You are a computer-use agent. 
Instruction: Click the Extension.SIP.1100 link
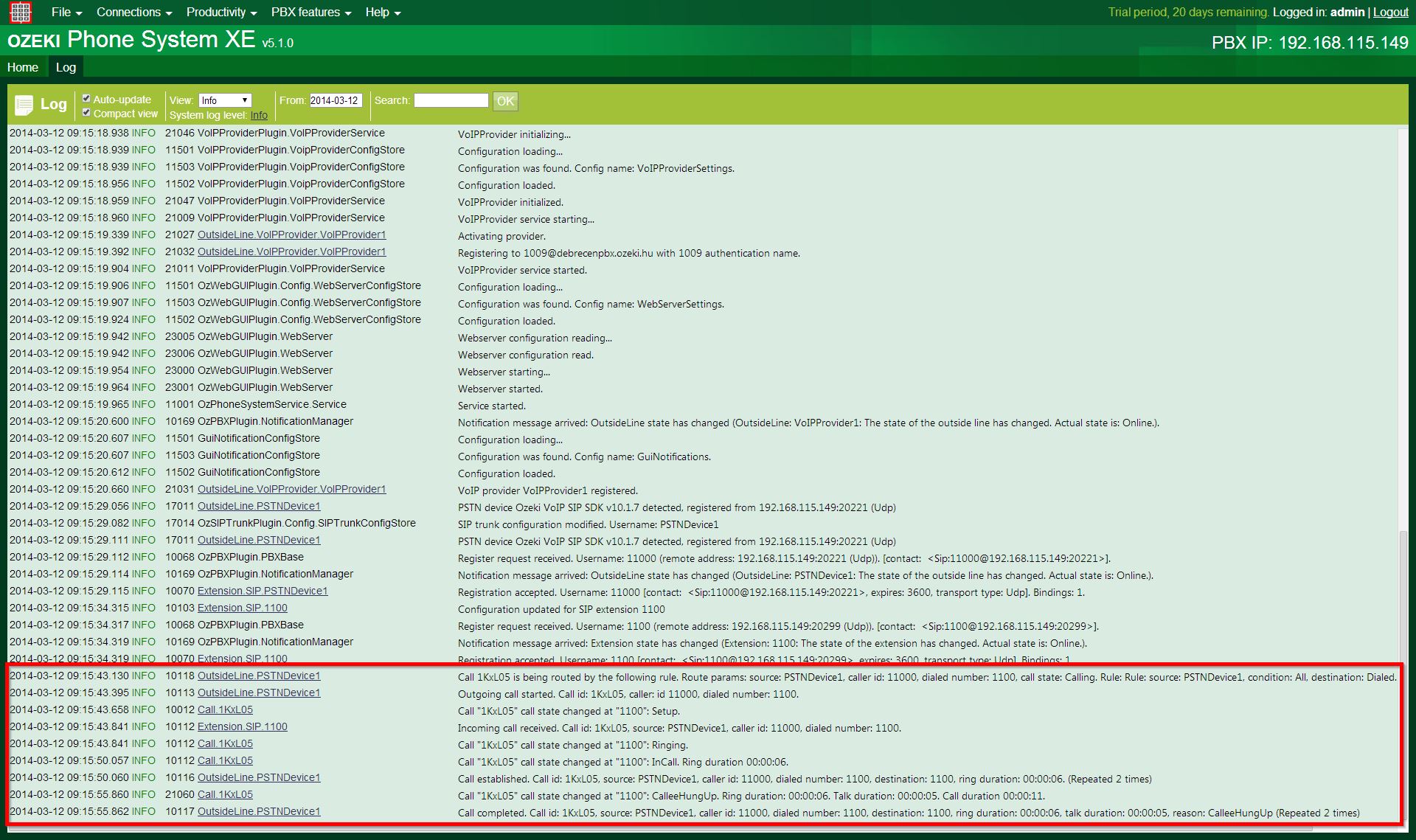point(243,726)
